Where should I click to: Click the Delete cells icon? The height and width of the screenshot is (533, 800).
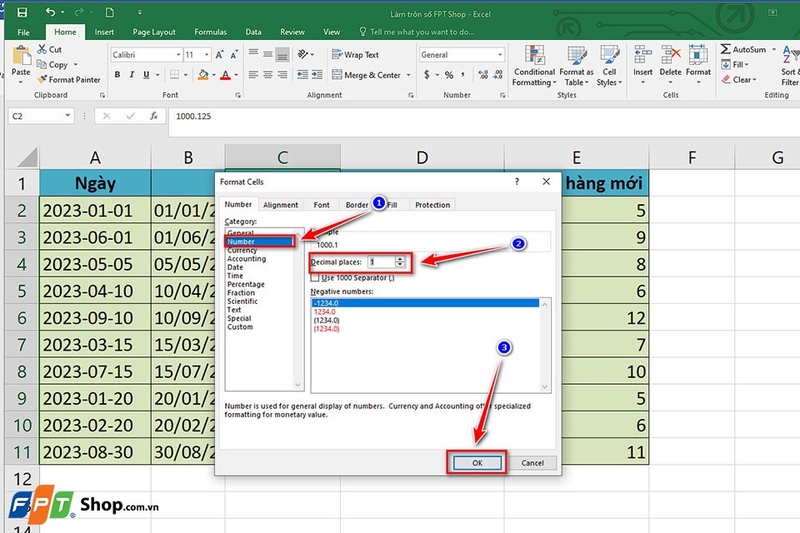[x=670, y=55]
